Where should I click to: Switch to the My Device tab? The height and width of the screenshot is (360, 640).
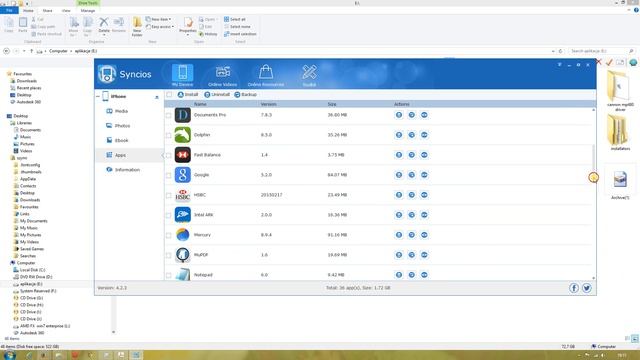point(182,75)
